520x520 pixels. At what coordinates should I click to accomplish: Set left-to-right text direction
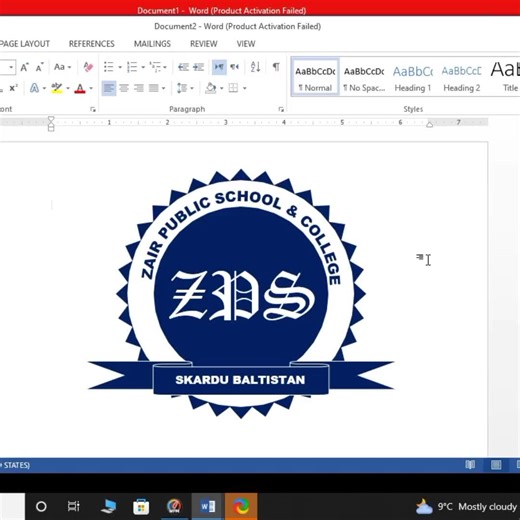[219, 67]
